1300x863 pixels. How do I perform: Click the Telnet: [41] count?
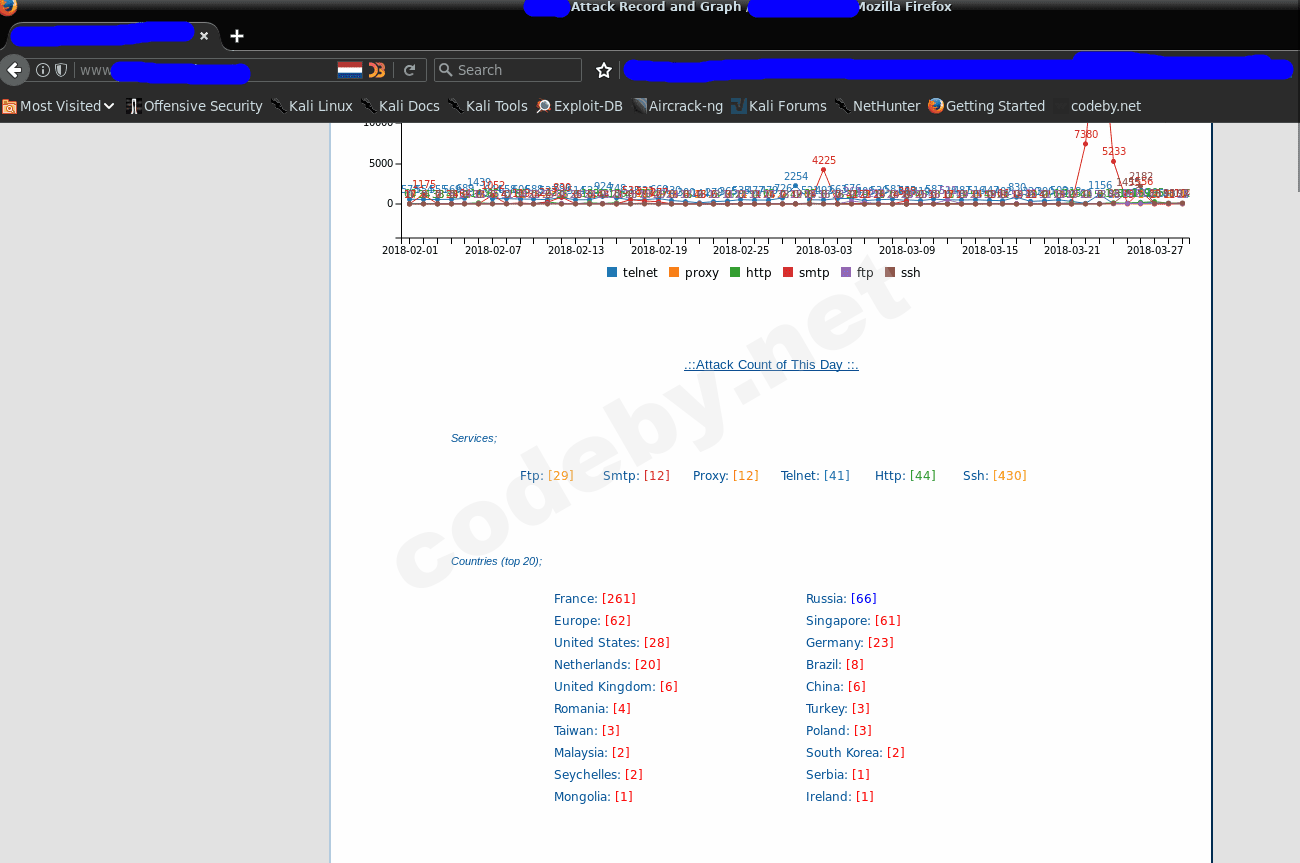point(815,476)
